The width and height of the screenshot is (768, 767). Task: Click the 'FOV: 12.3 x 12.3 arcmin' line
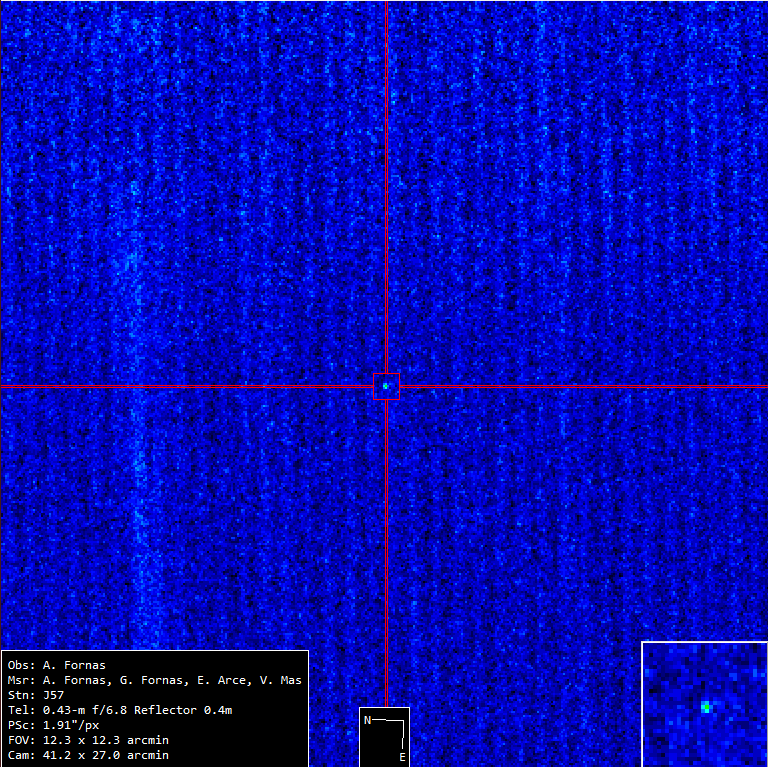click(x=88, y=740)
